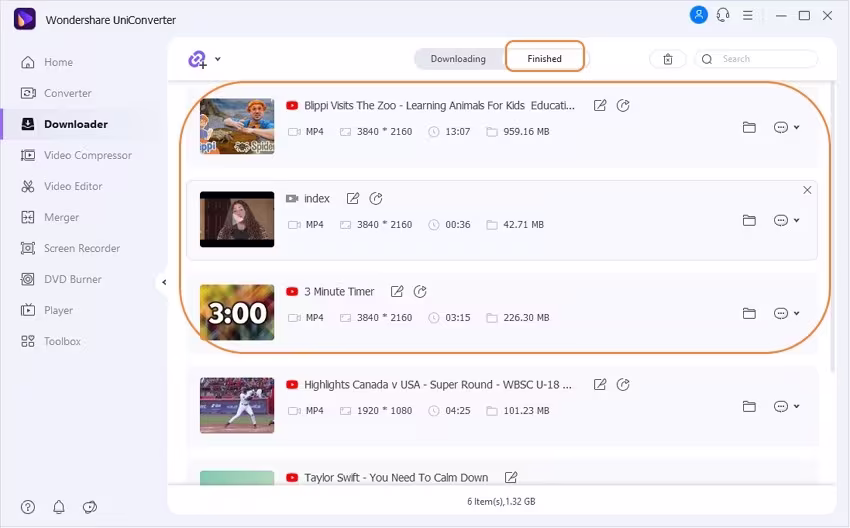Click more options for 3 Minute Timer
850x528 pixels.
pyautogui.click(x=781, y=313)
